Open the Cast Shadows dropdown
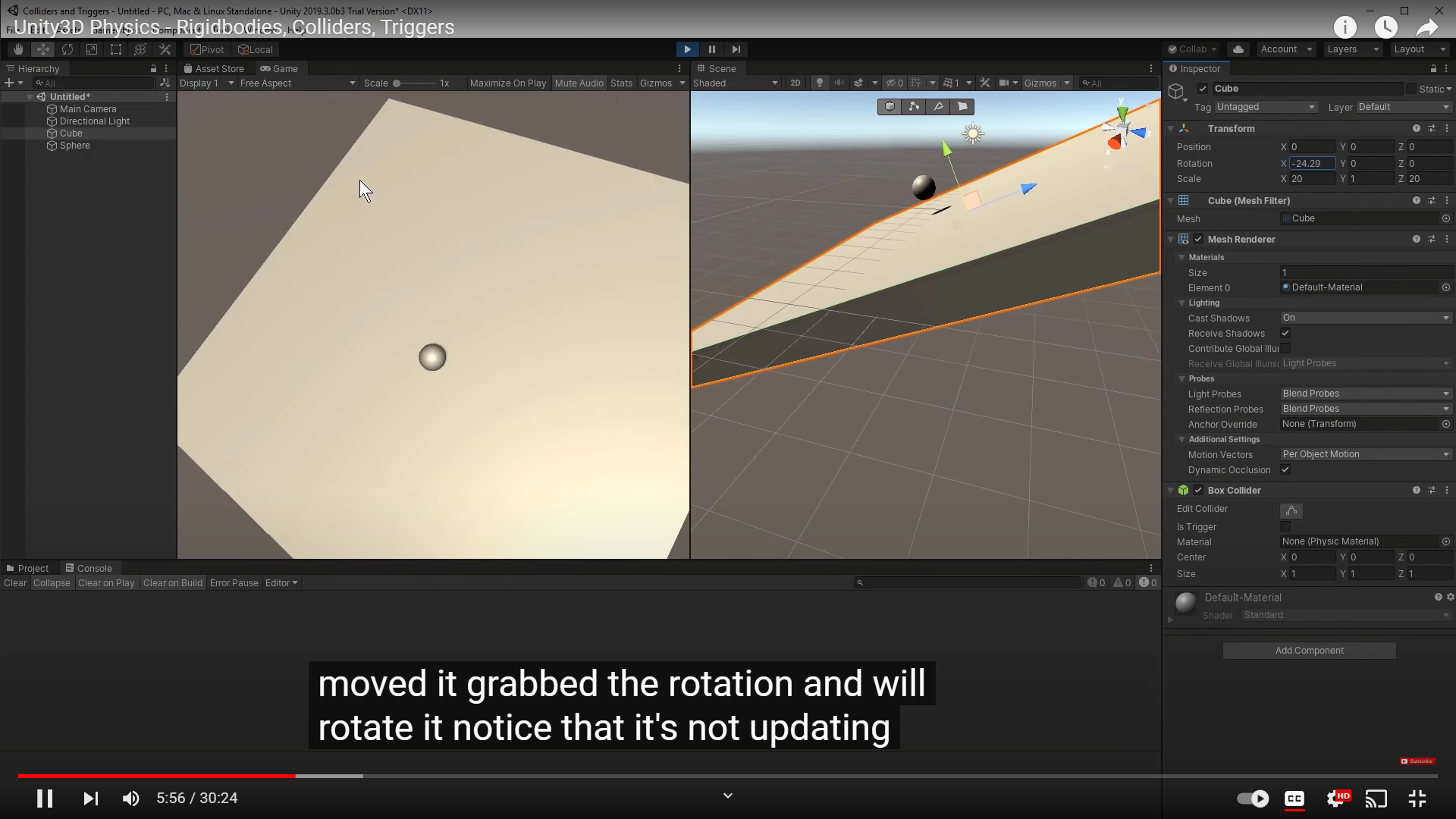1456x819 pixels. 1365,318
